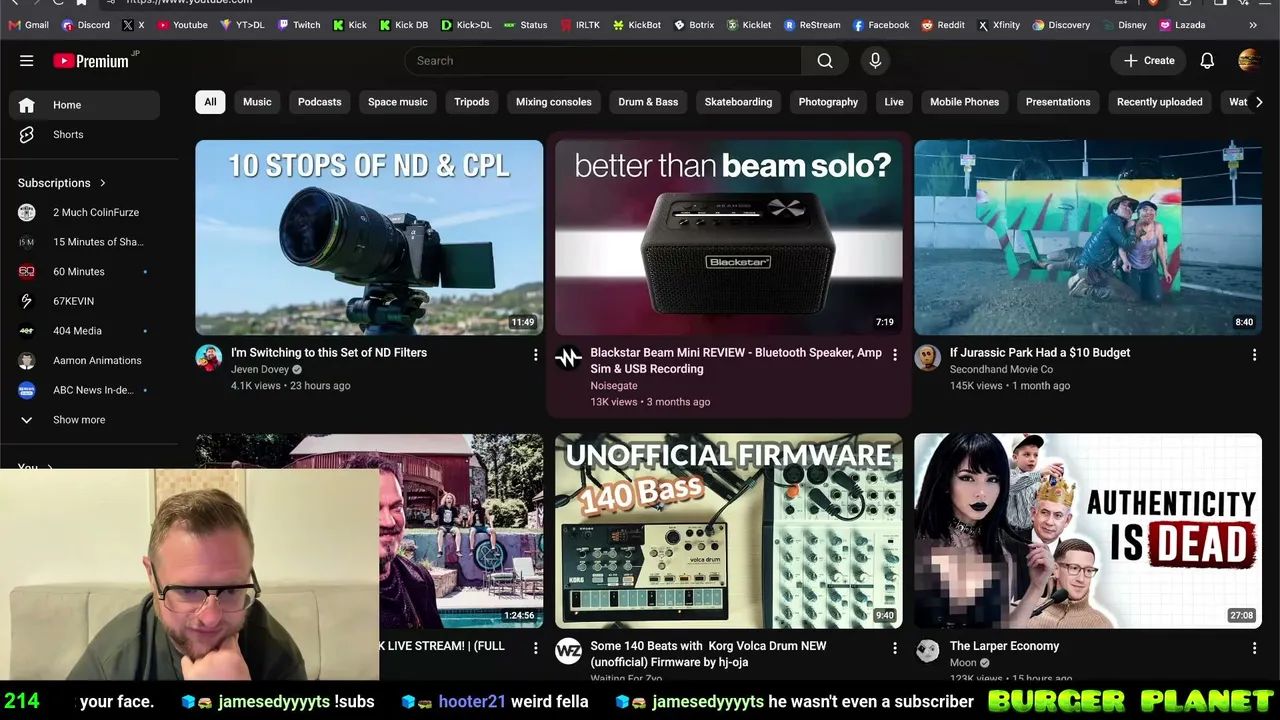1280x720 pixels.
Task: Select the Tripods filter chip
Action: (472, 102)
